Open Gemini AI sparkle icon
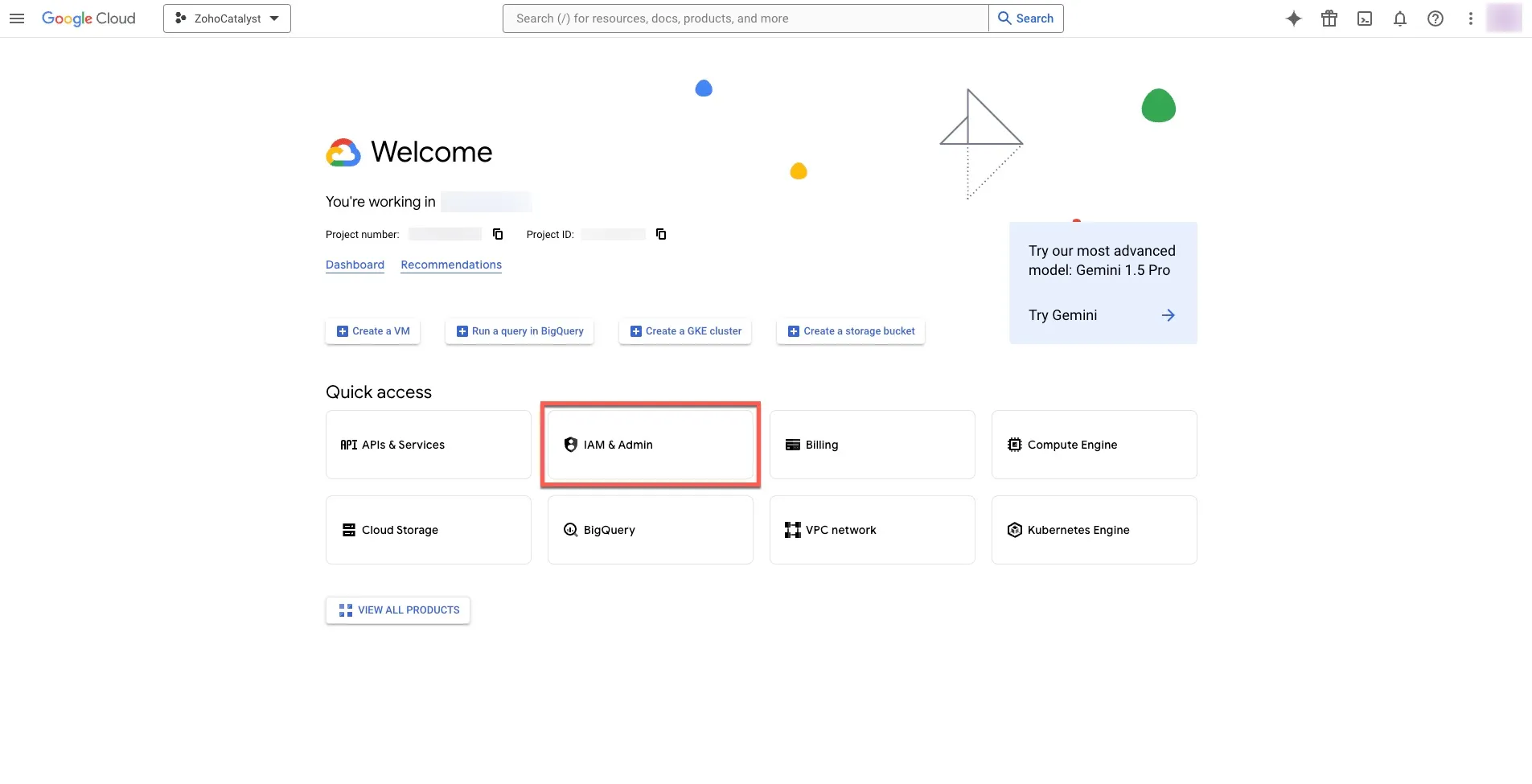 pyautogui.click(x=1293, y=18)
